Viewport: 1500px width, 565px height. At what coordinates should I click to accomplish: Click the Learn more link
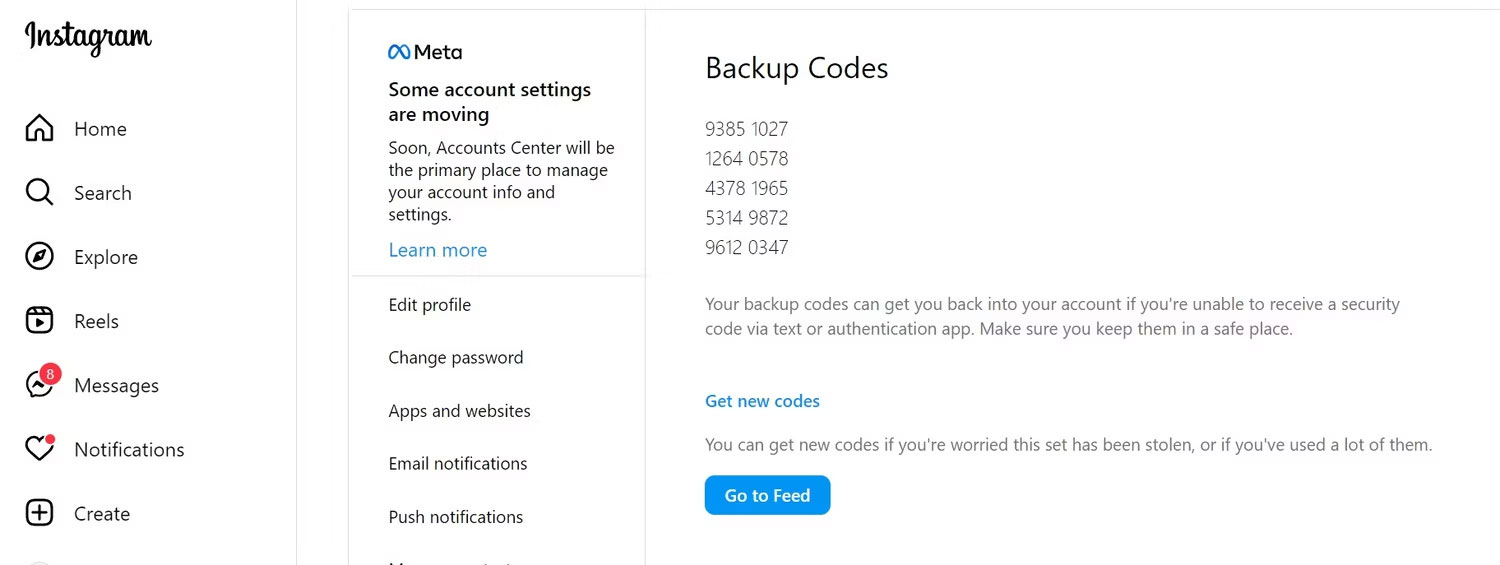pyautogui.click(x=437, y=250)
